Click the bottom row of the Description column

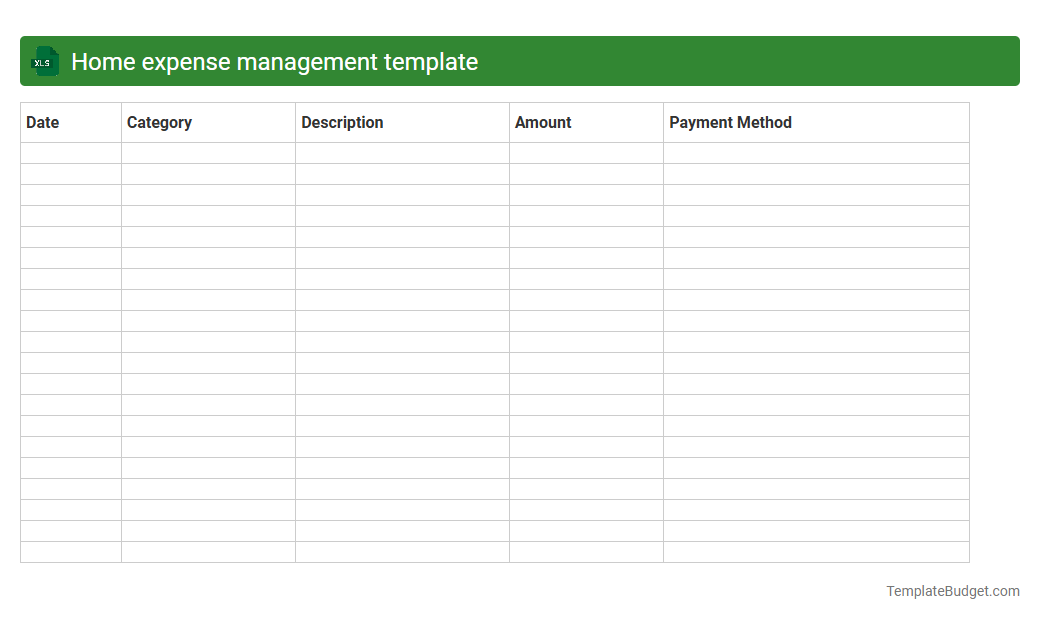tap(401, 551)
